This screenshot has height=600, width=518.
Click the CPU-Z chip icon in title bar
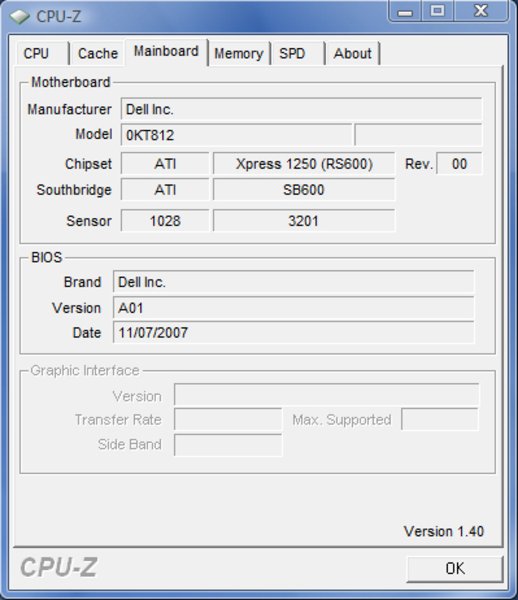(x=20, y=16)
